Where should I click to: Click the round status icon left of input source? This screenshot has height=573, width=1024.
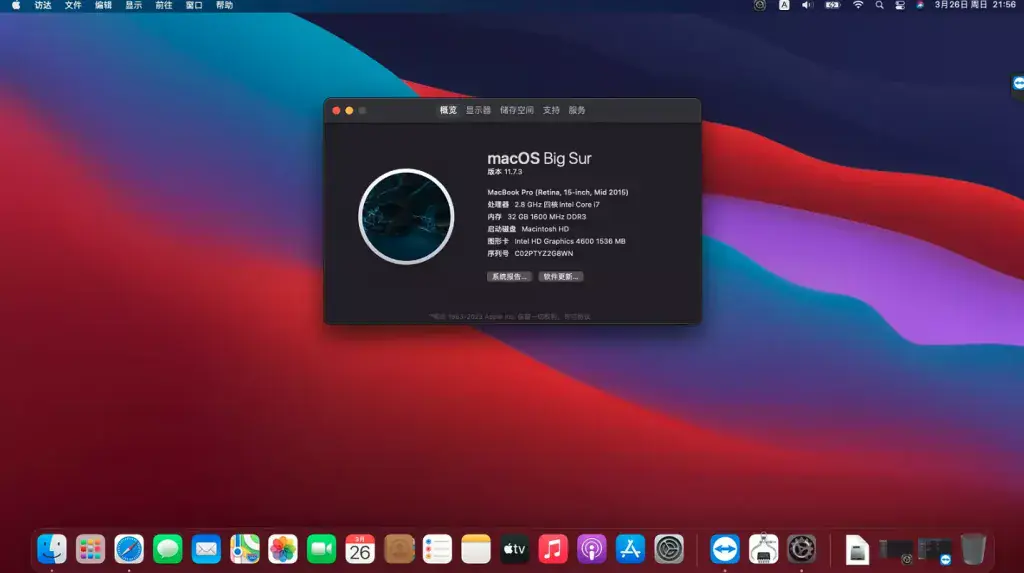760,5
